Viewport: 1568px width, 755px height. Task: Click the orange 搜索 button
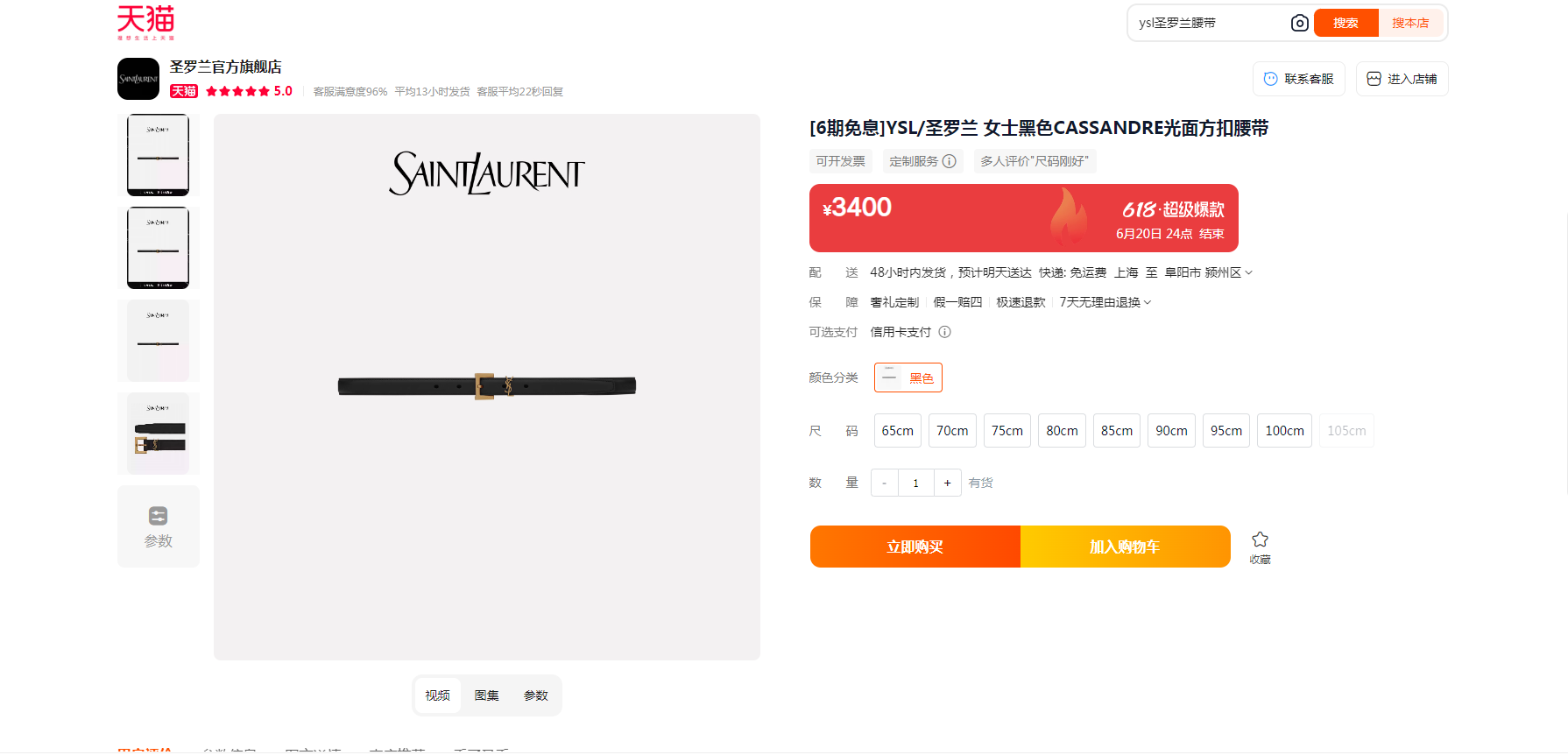click(1346, 23)
